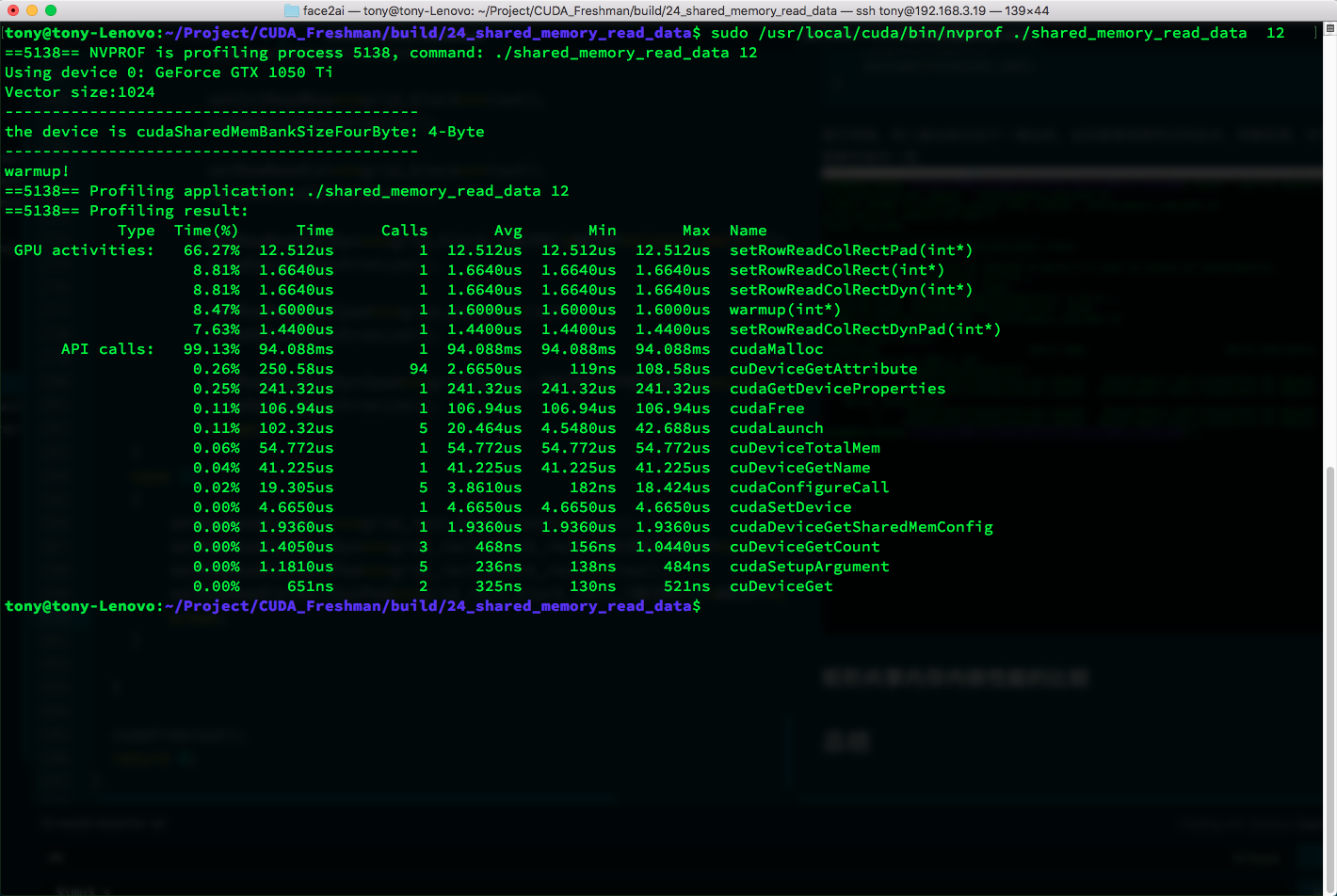The image size is (1337, 896).
Task: Click warmup(int*) kernel name
Action: [x=785, y=310]
